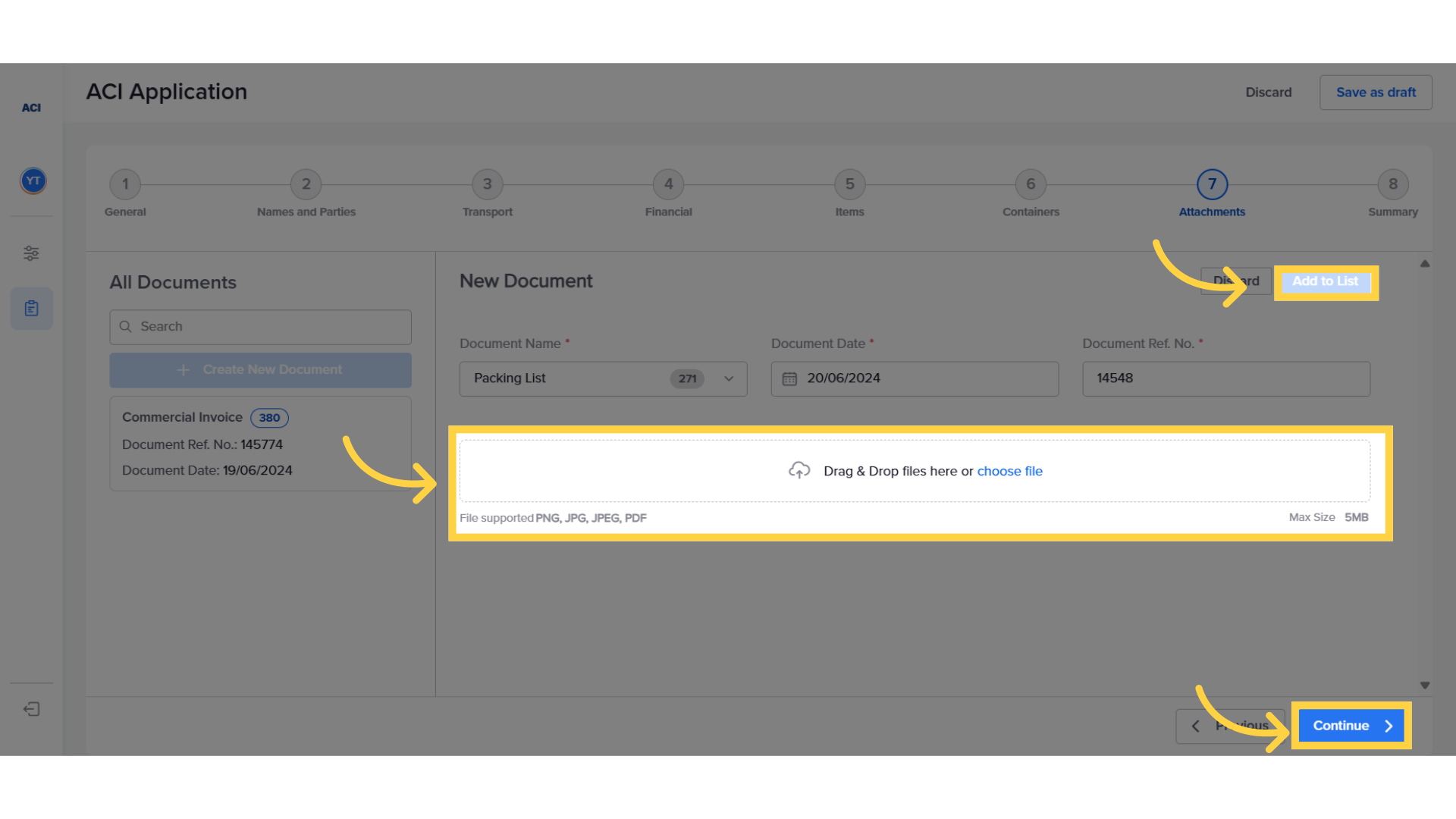Screen dimensions: 1456x819
Task: Go to step 5 Items
Action: coord(849,184)
